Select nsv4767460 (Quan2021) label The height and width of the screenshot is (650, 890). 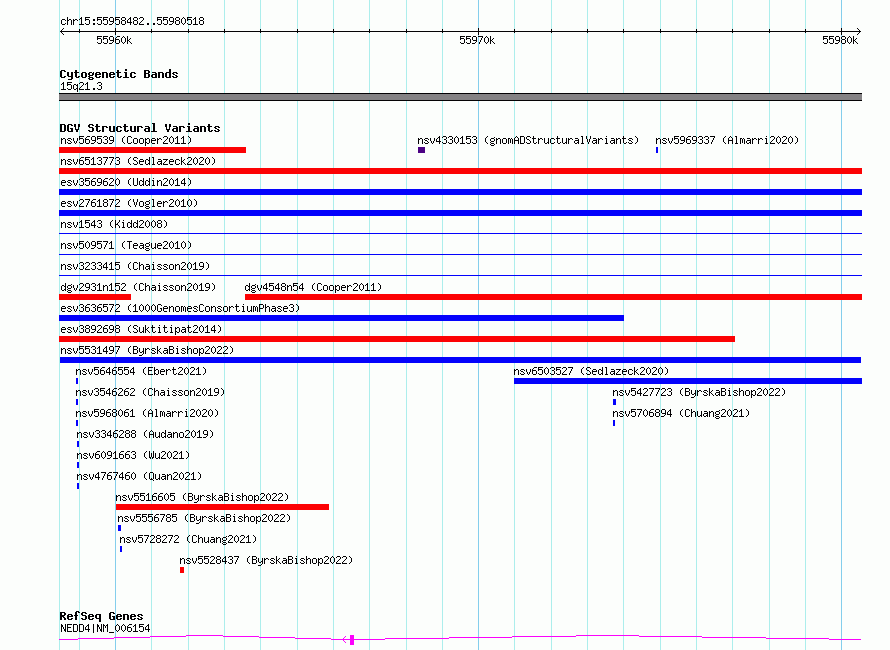[x=139, y=476]
